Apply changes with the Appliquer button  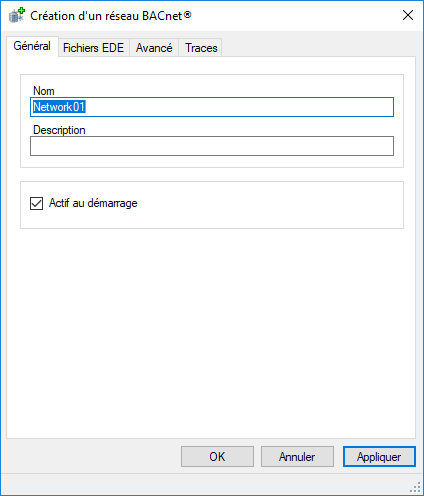[x=379, y=456]
